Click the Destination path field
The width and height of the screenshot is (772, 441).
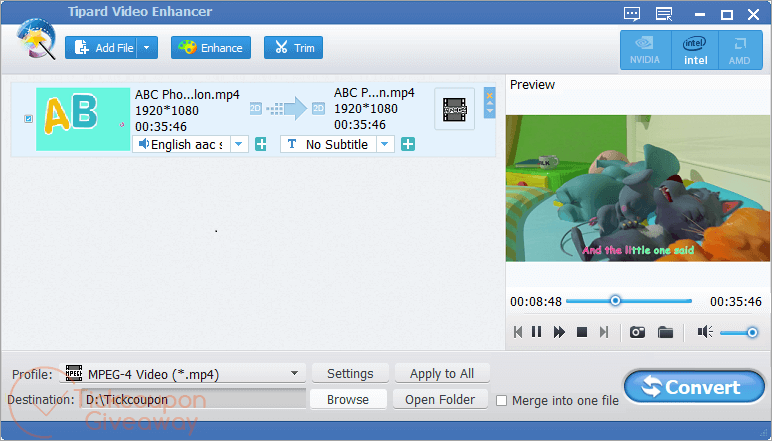(193, 399)
